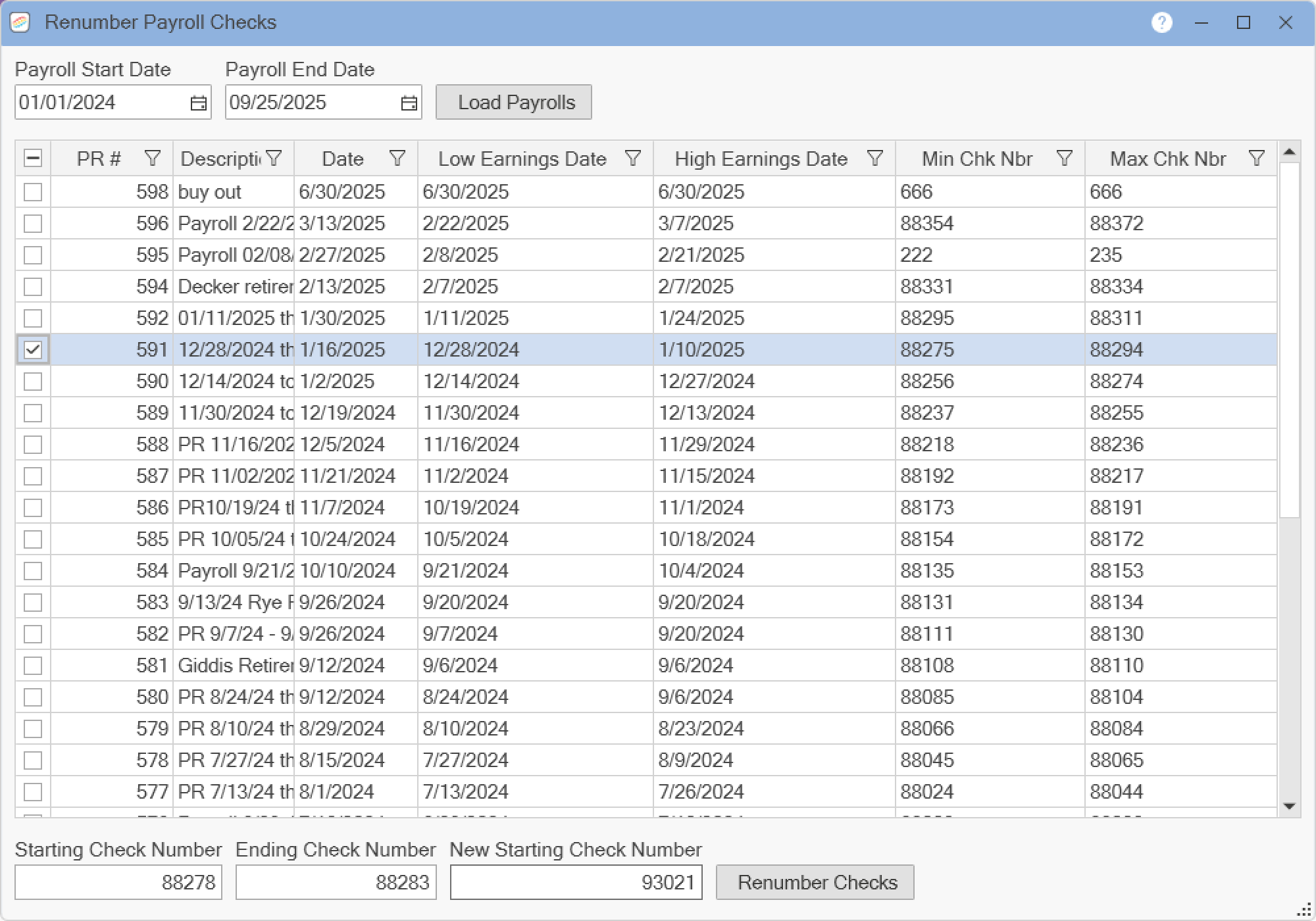Tick the checkbox for payroll 584
The image size is (1316, 921).
[x=33, y=570]
